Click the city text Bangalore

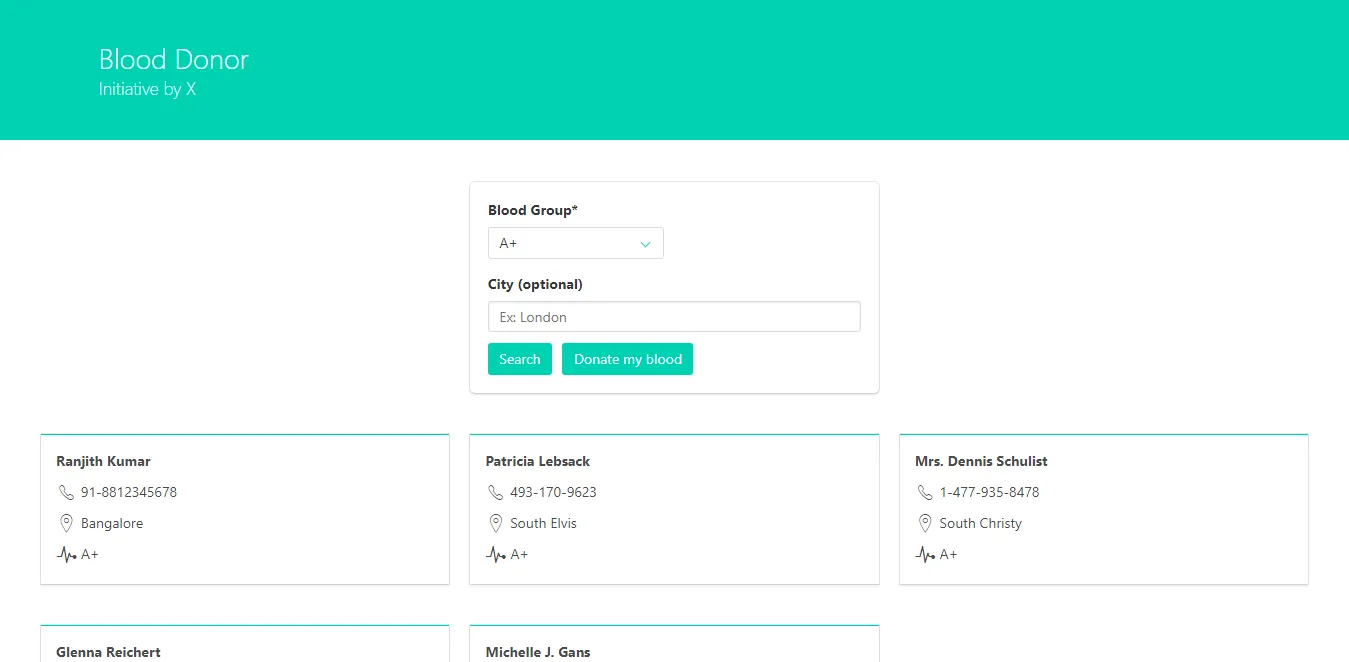pos(112,523)
